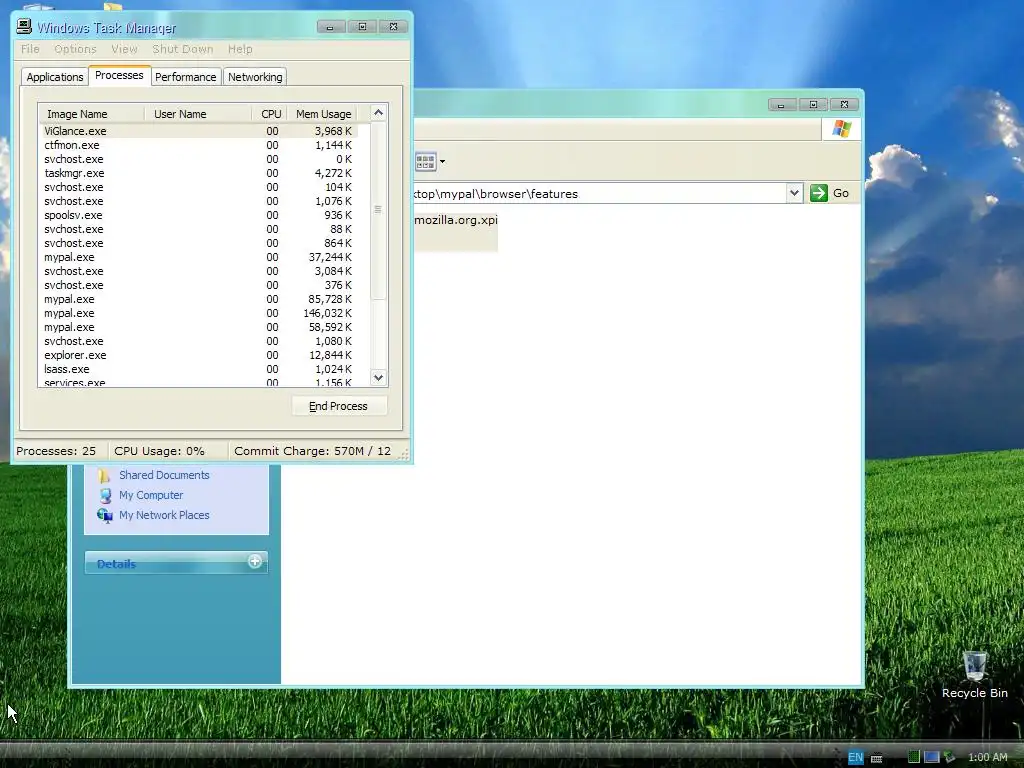Screen dimensions: 1024x768
Task: Sort processes by Mem Usage column
Action: point(321,114)
